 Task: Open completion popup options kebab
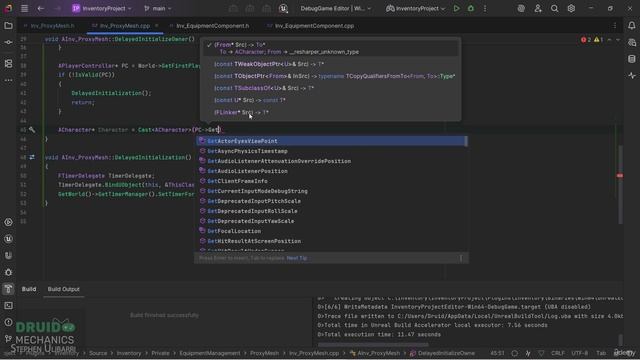tap(461, 258)
